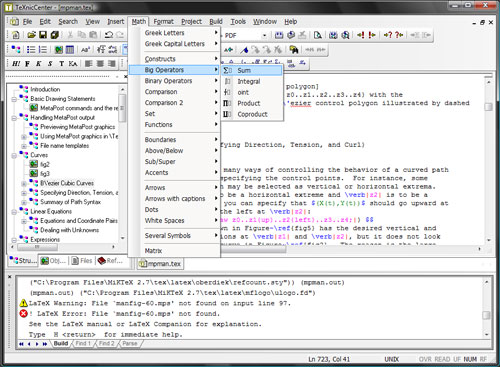The height and width of the screenshot is (367, 500).
Task: Save the file with the floppy icon
Action: [x=43, y=35]
